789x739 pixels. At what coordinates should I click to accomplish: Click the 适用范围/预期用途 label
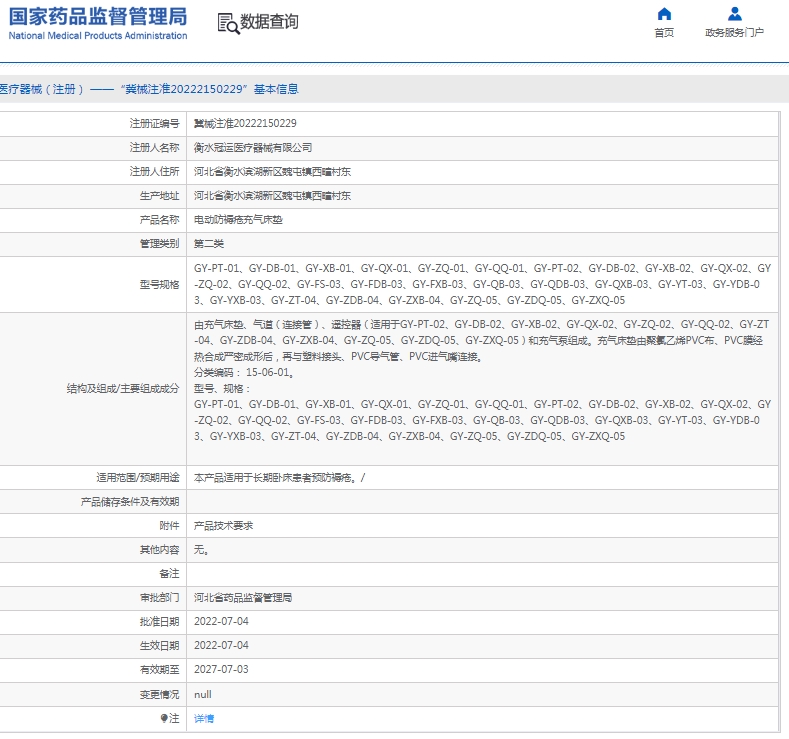138,477
